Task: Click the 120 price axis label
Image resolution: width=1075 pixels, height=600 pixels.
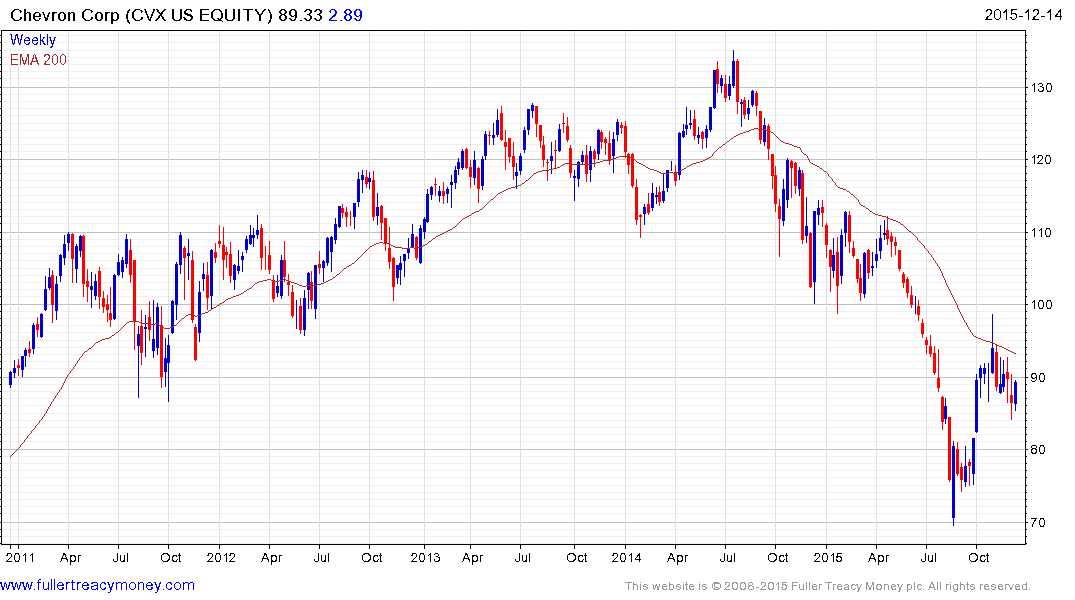Action: (1041, 160)
